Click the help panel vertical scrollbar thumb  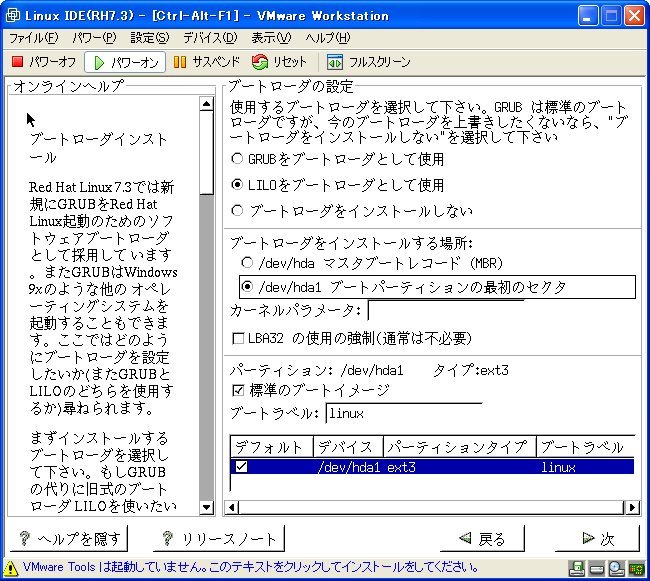coord(206,153)
